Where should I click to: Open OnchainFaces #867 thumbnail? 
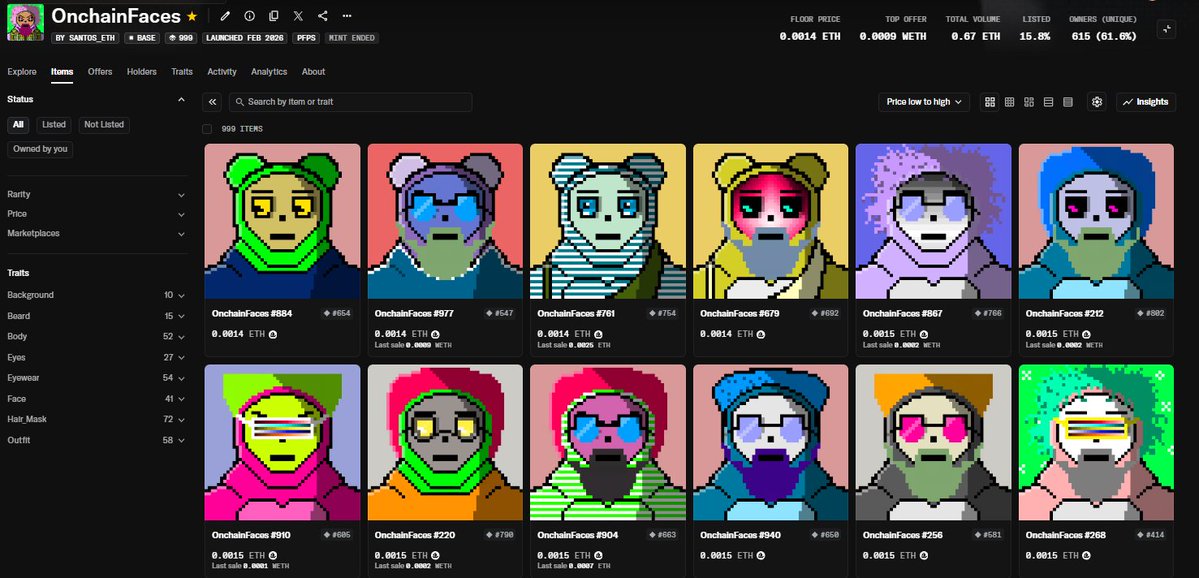934,221
